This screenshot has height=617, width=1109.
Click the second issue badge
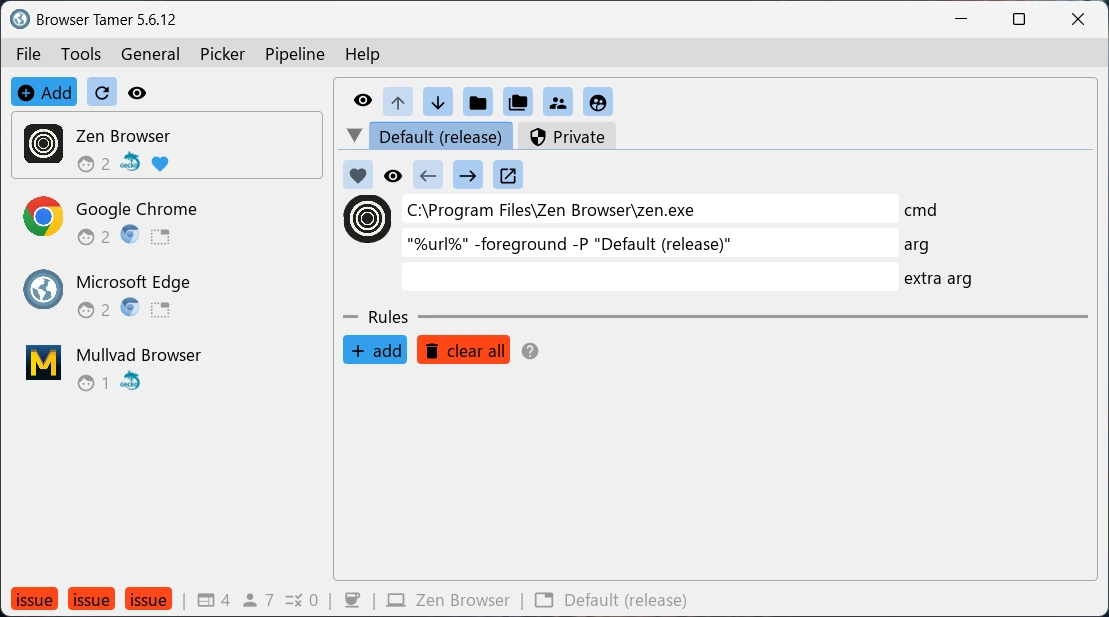point(91,599)
